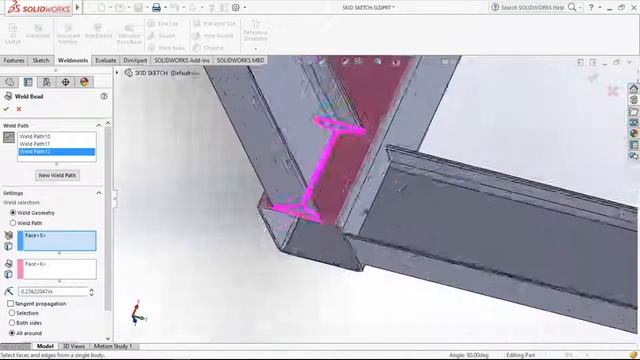The image size is (640, 360).
Task: Collapse the Weld Path section chevron
Action: [99, 125]
